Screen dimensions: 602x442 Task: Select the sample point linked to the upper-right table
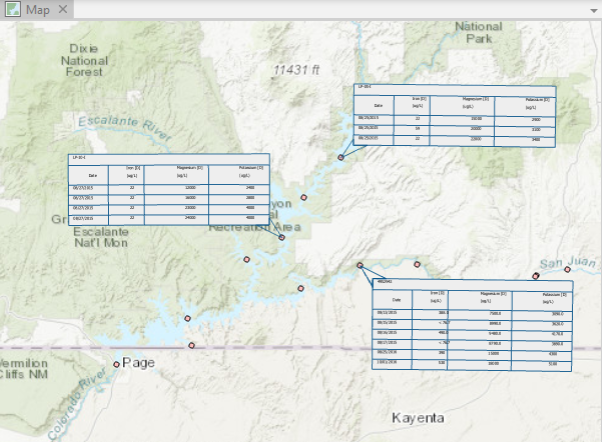[341, 157]
